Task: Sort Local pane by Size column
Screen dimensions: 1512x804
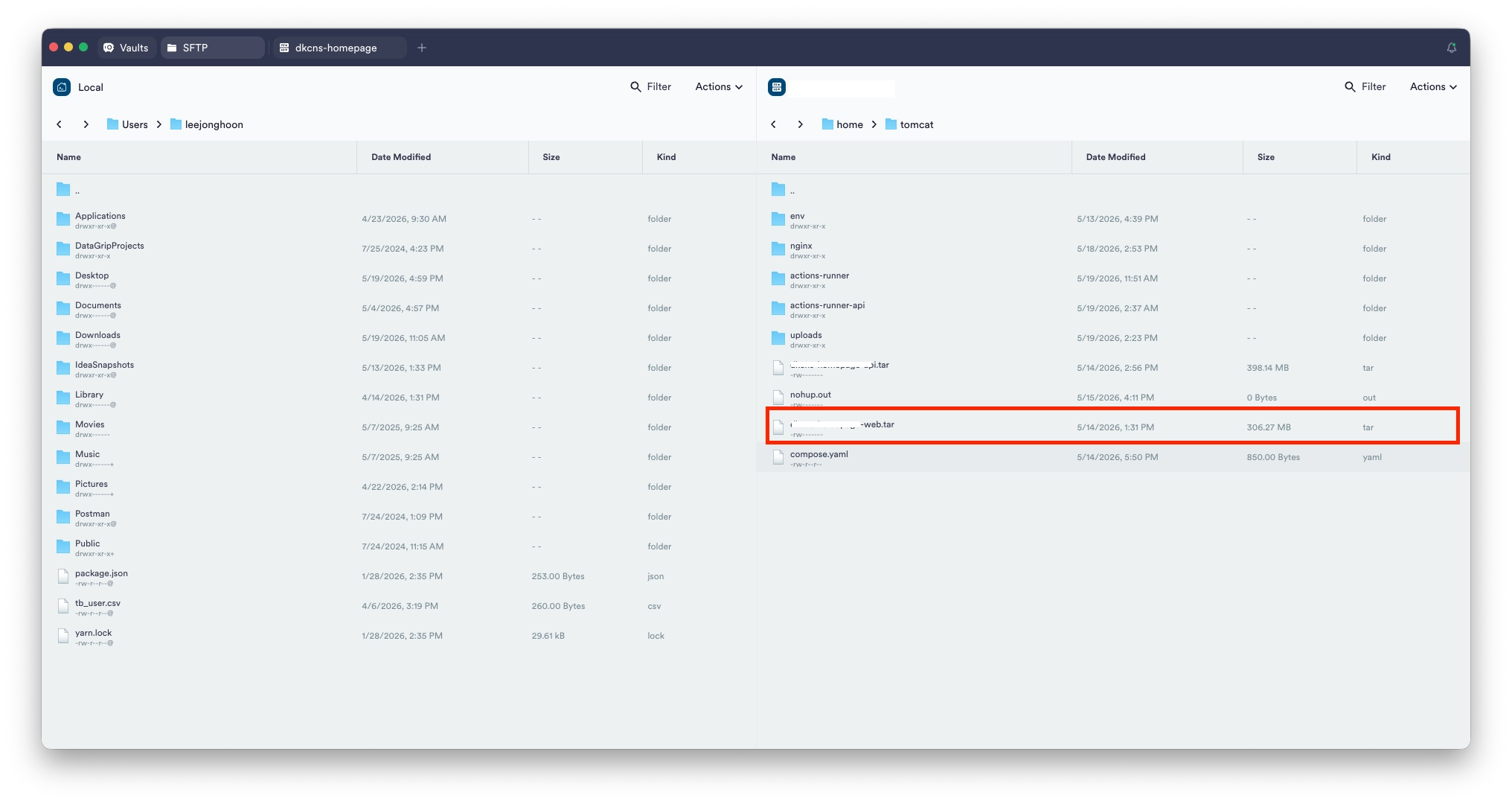Action: [586, 157]
